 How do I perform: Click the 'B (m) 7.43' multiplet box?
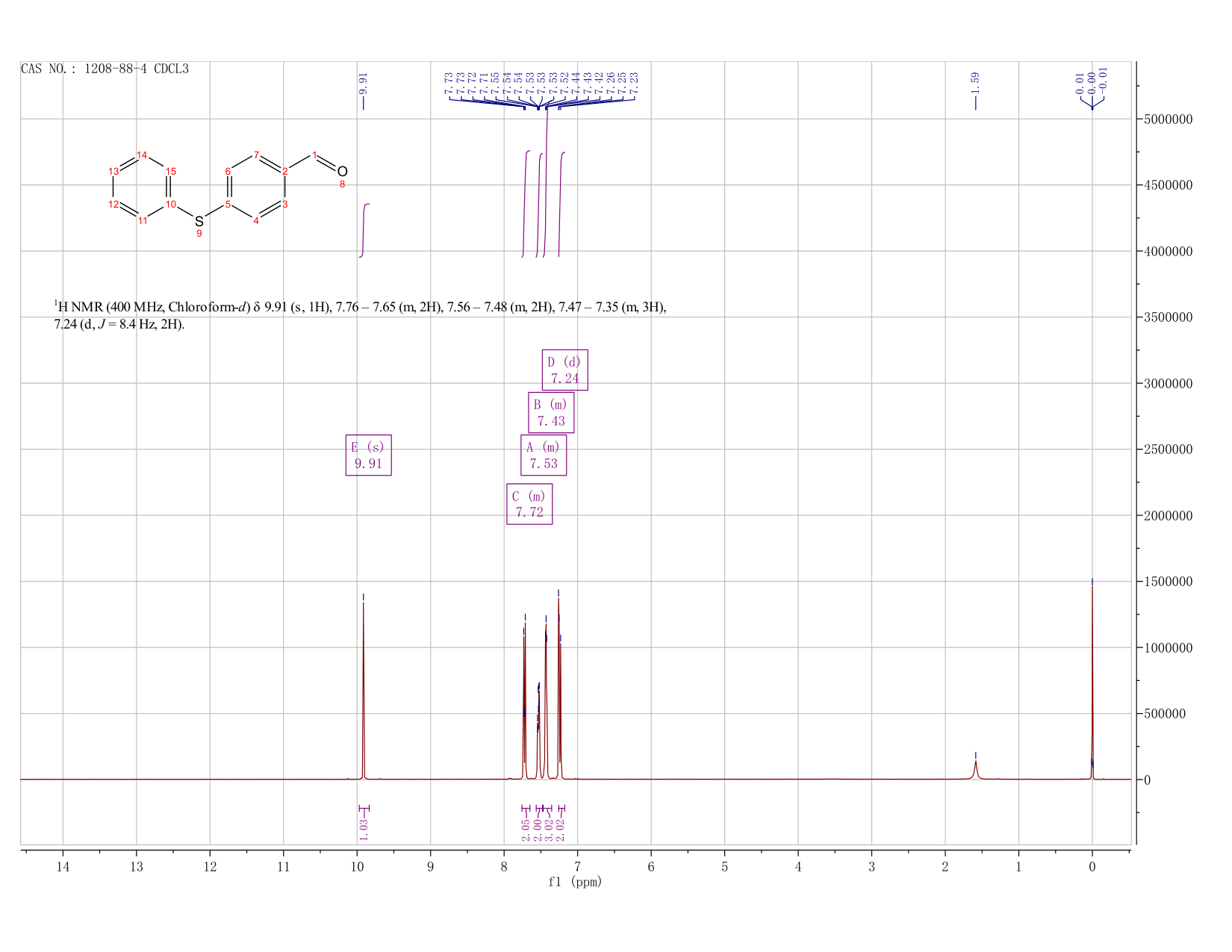coord(551,413)
